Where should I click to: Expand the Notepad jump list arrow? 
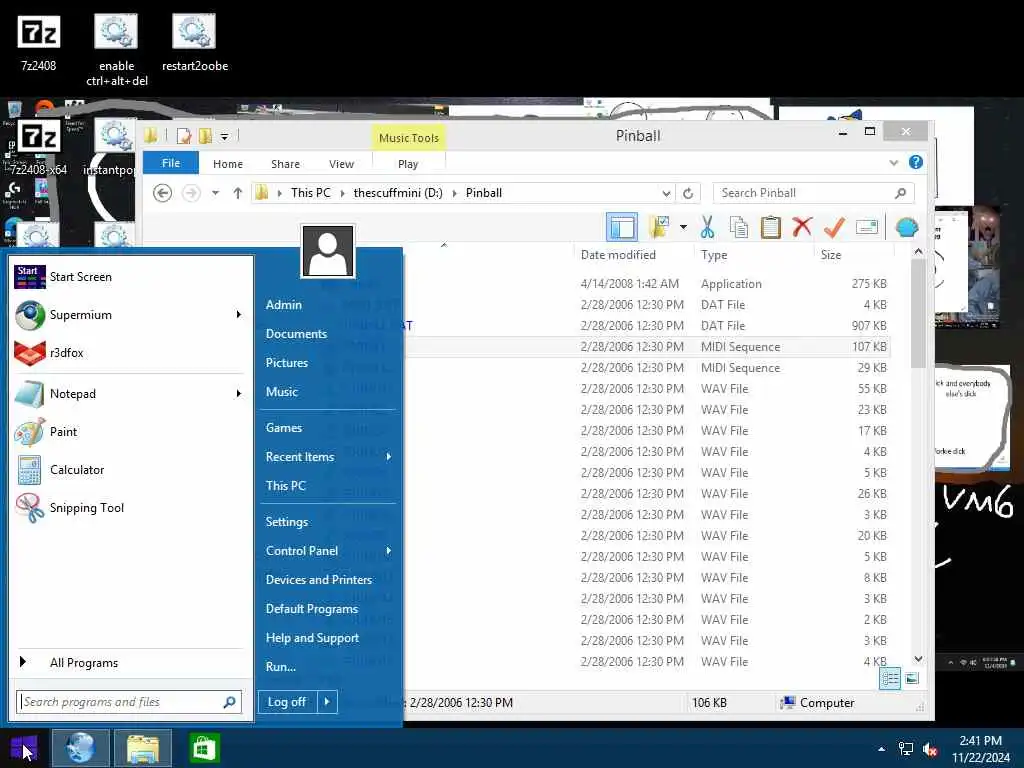pos(238,394)
